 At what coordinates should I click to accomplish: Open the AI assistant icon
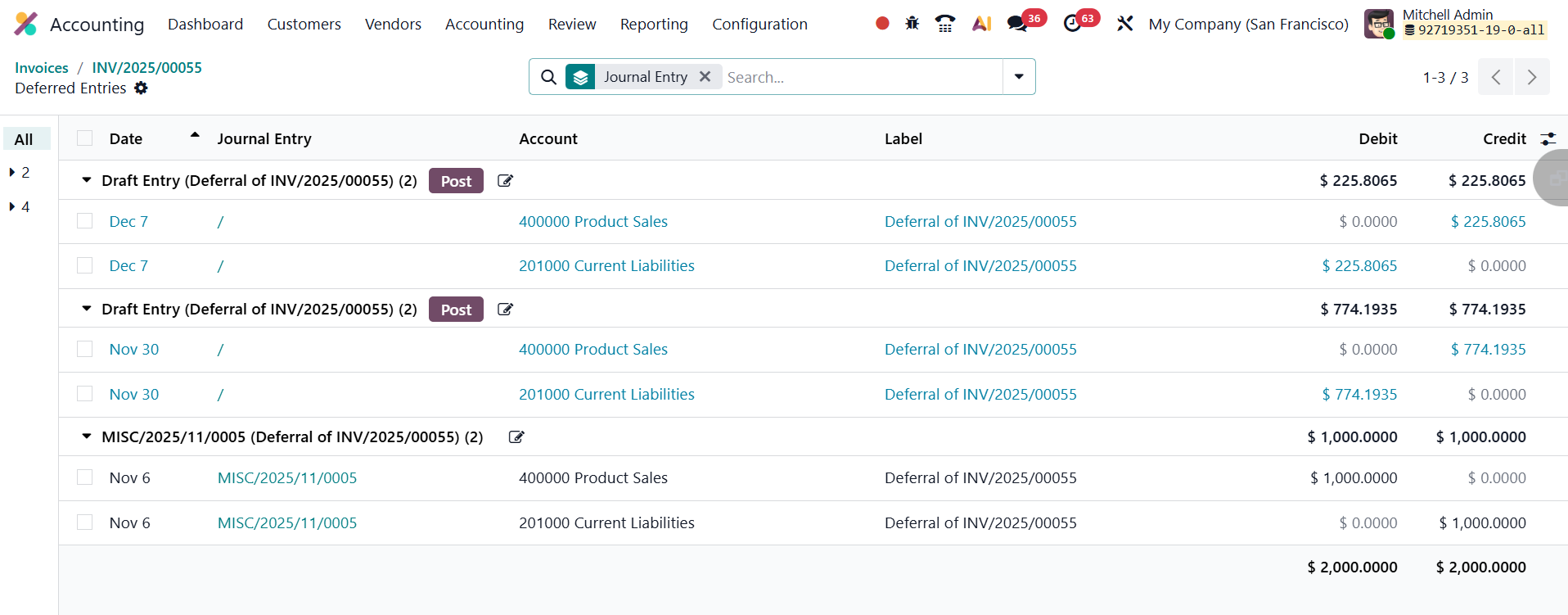coord(981,24)
